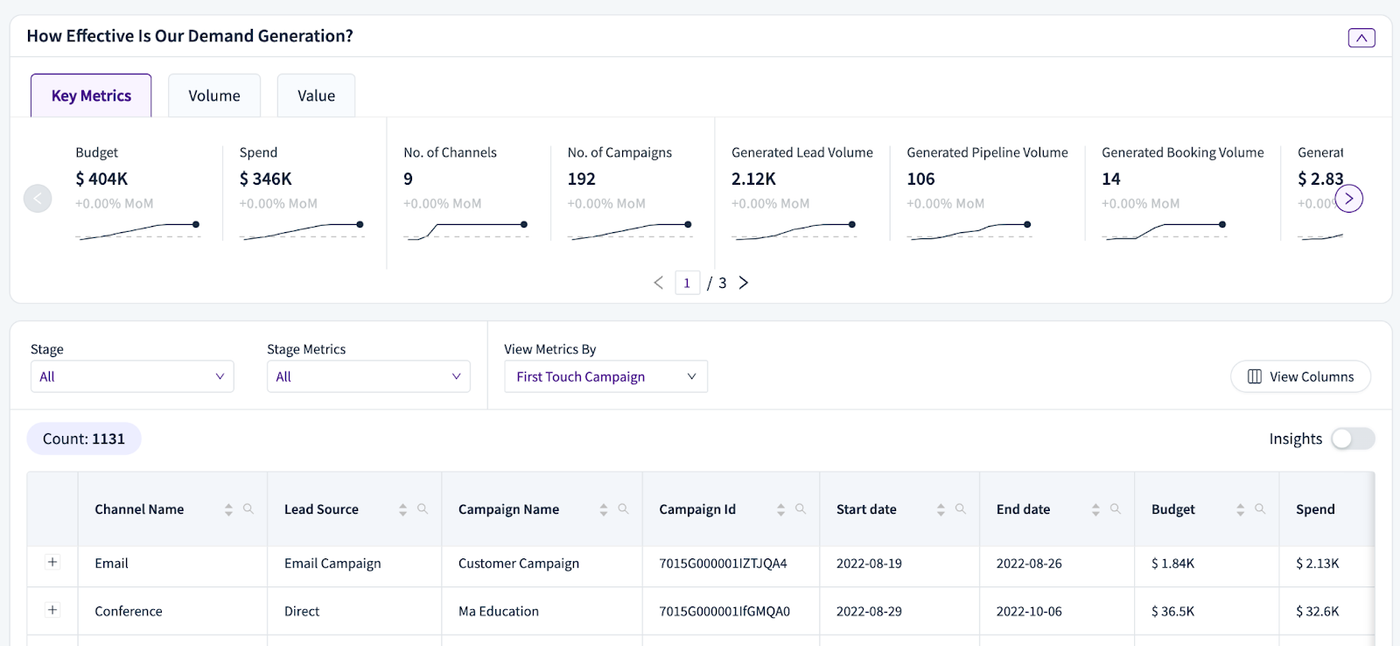1400x646 pixels.
Task: Click the page number input box
Action: pyautogui.click(x=687, y=283)
